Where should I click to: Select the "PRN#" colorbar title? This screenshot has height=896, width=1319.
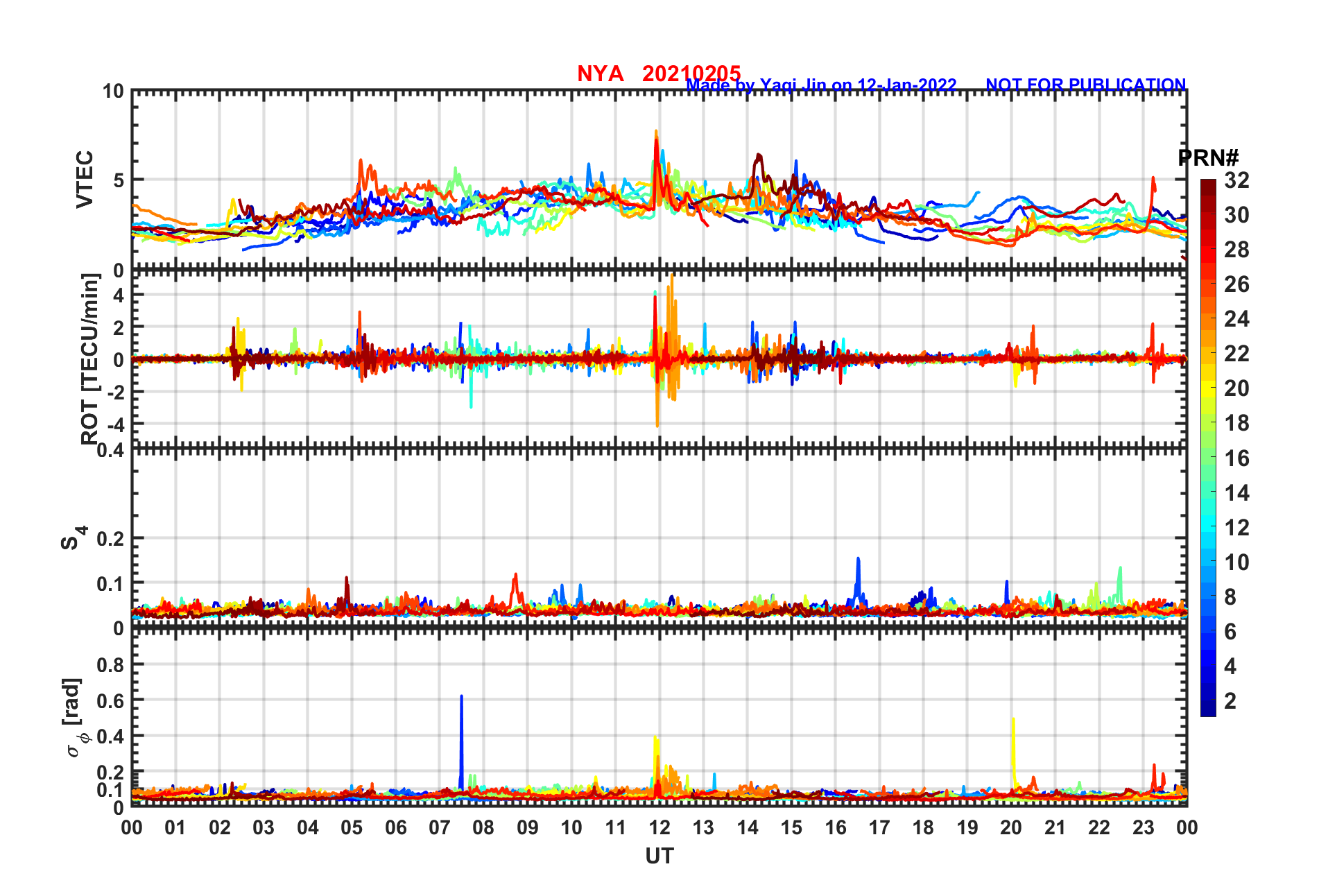click(x=1209, y=158)
